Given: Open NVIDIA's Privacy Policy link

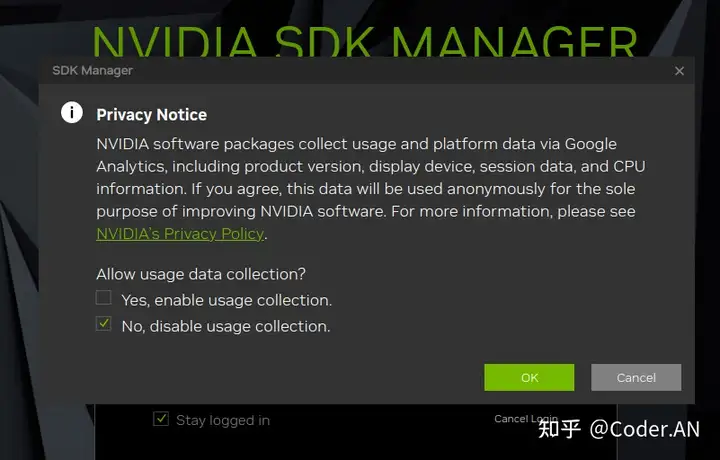Looking at the screenshot, I should tap(180, 234).
